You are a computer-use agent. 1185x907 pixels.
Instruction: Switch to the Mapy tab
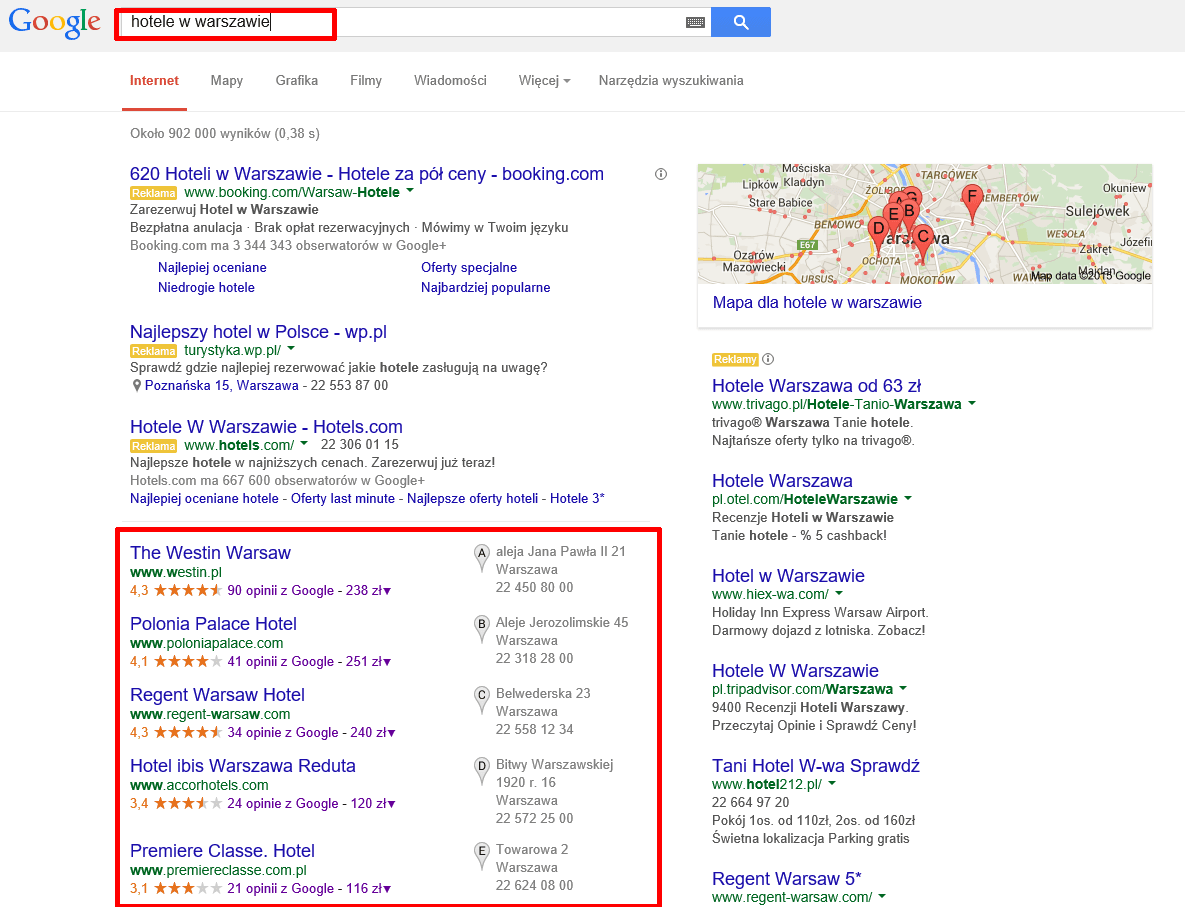coord(227,81)
